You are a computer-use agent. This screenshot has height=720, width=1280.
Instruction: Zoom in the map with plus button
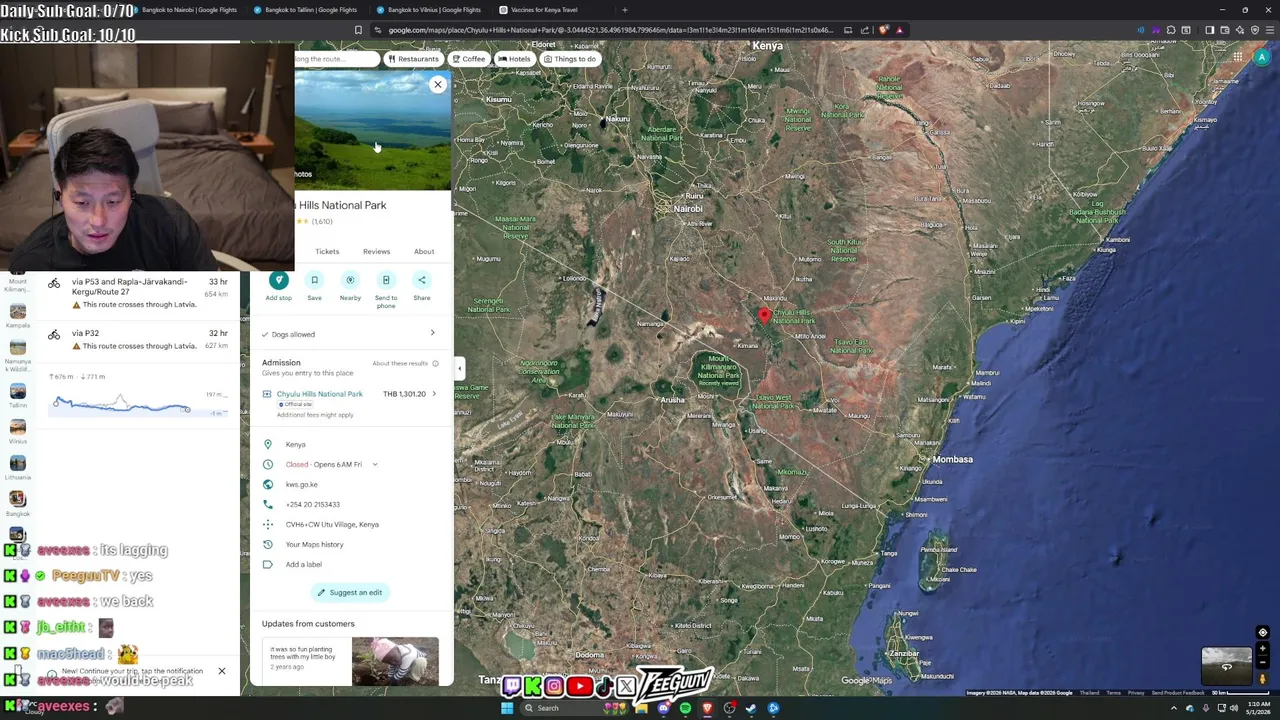[1263, 649]
